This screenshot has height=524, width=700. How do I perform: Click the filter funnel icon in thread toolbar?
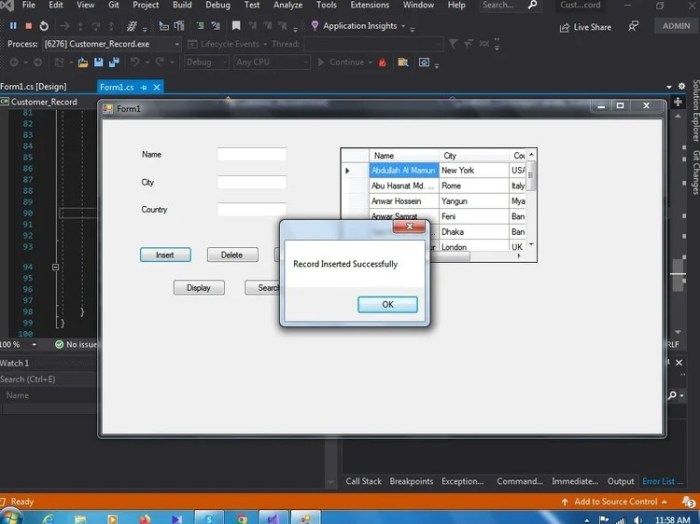pyautogui.click(x=453, y=44)
